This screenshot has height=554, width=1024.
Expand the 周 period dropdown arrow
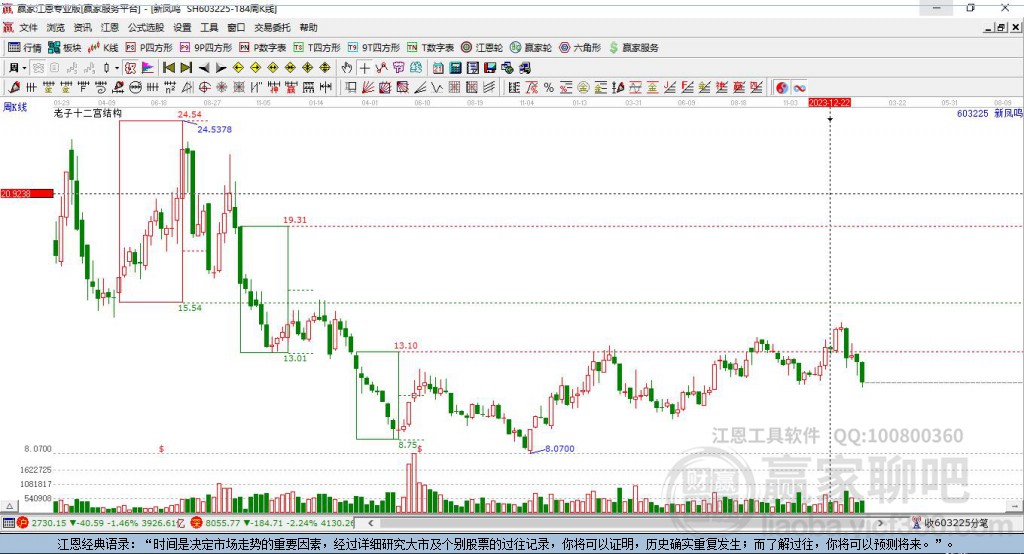click(24, 68)
